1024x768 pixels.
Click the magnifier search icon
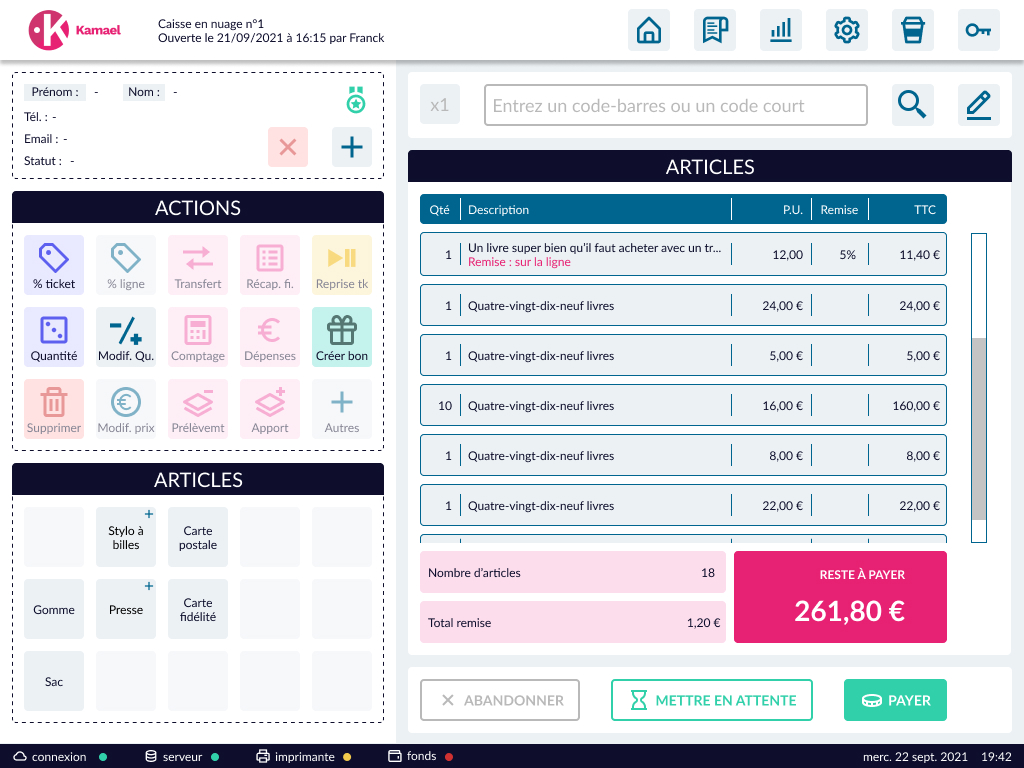click(912, 105)
